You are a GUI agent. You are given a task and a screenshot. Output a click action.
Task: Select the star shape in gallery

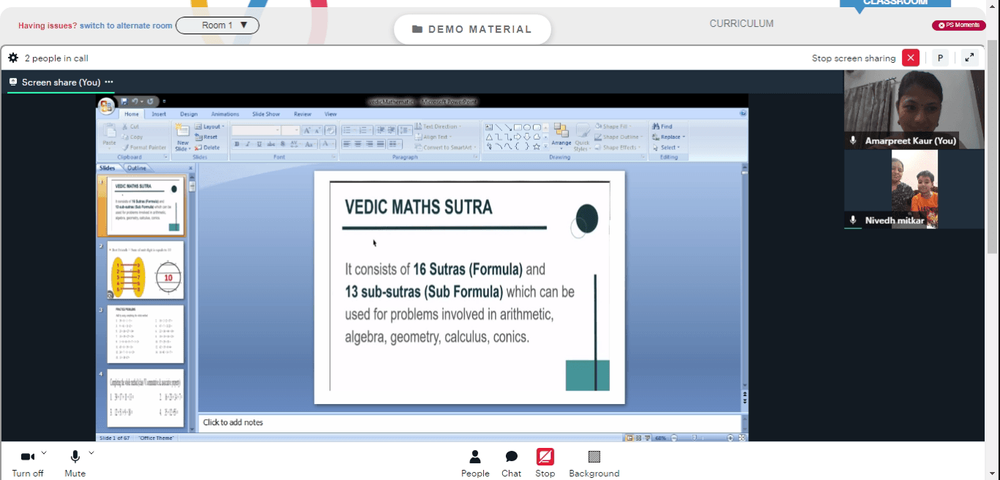[536, 147]
